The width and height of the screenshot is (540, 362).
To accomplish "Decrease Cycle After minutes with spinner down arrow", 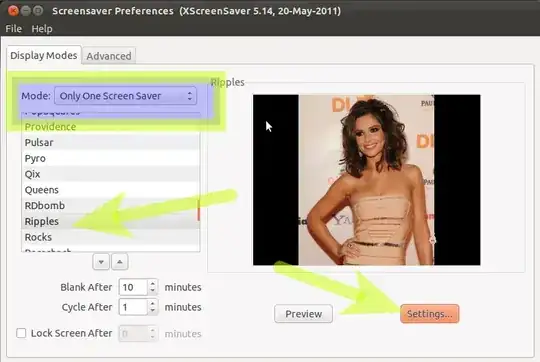I will pyautogui.click(x=153, y=311).
